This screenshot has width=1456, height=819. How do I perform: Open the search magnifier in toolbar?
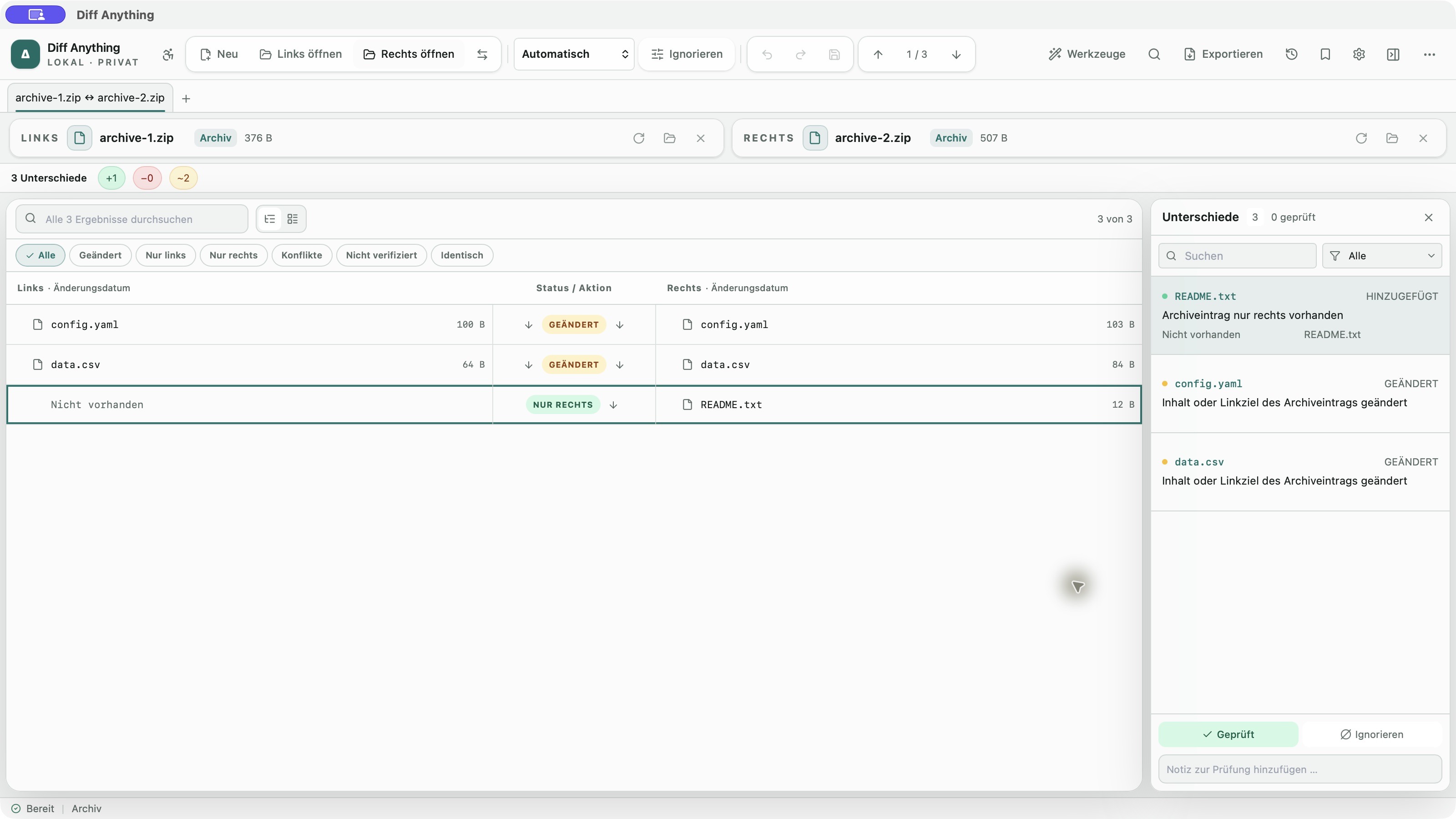pos(1154,54)
